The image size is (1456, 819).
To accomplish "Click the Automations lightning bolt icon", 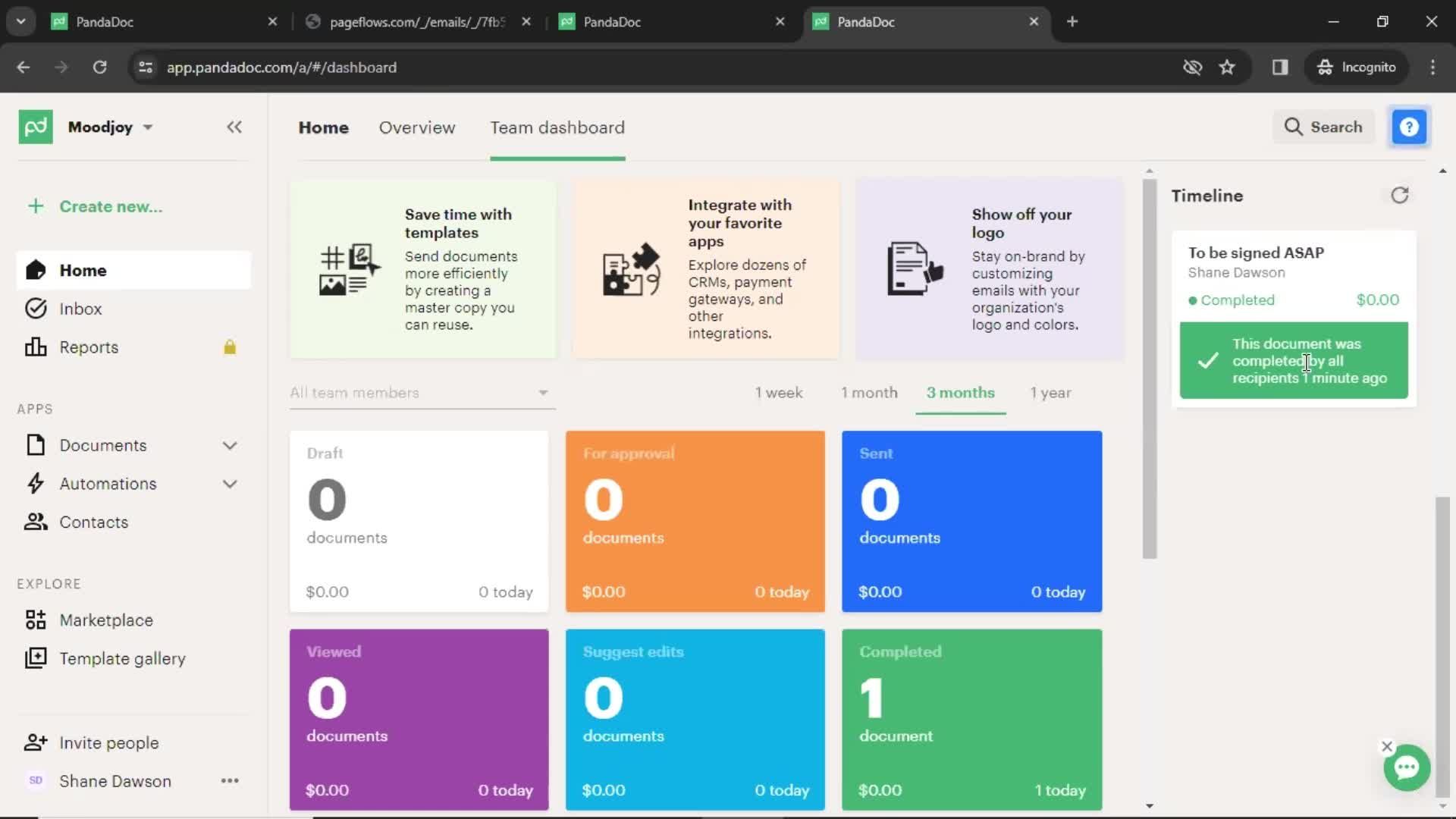I will pyautogui.click(x=36, y=484).
